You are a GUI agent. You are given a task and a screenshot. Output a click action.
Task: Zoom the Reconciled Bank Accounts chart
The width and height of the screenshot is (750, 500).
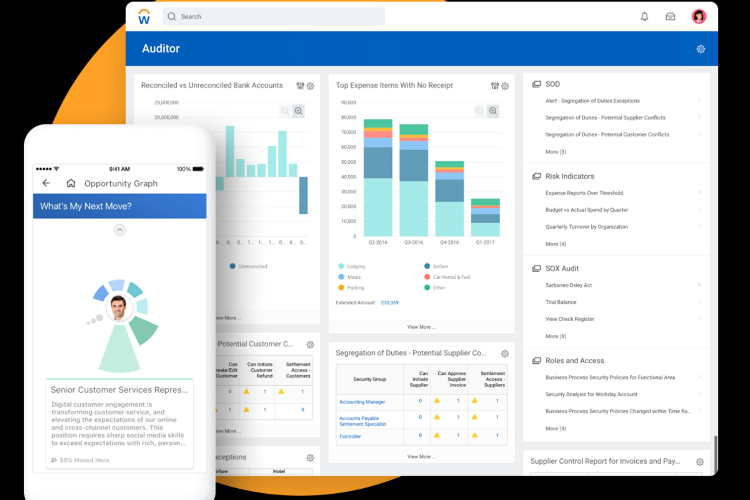pos(298,111)
